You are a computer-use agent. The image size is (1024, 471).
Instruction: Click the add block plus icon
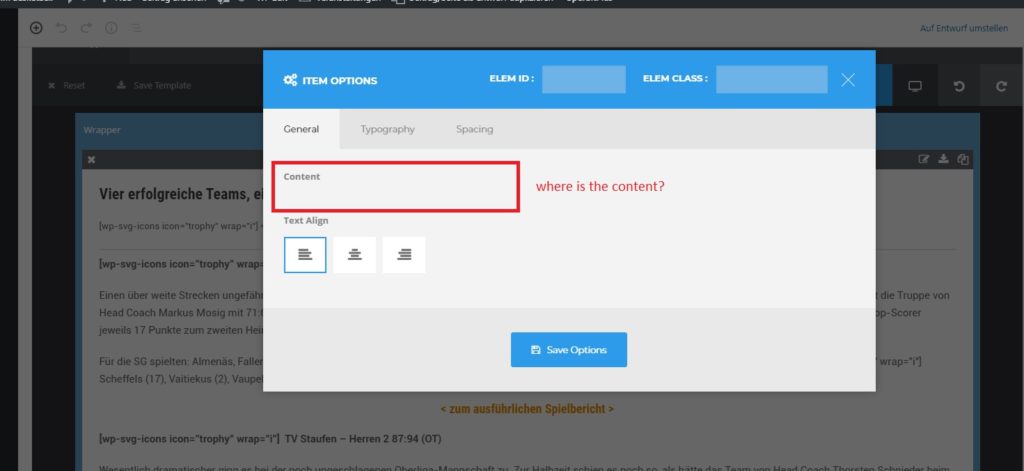coord(37,28)
